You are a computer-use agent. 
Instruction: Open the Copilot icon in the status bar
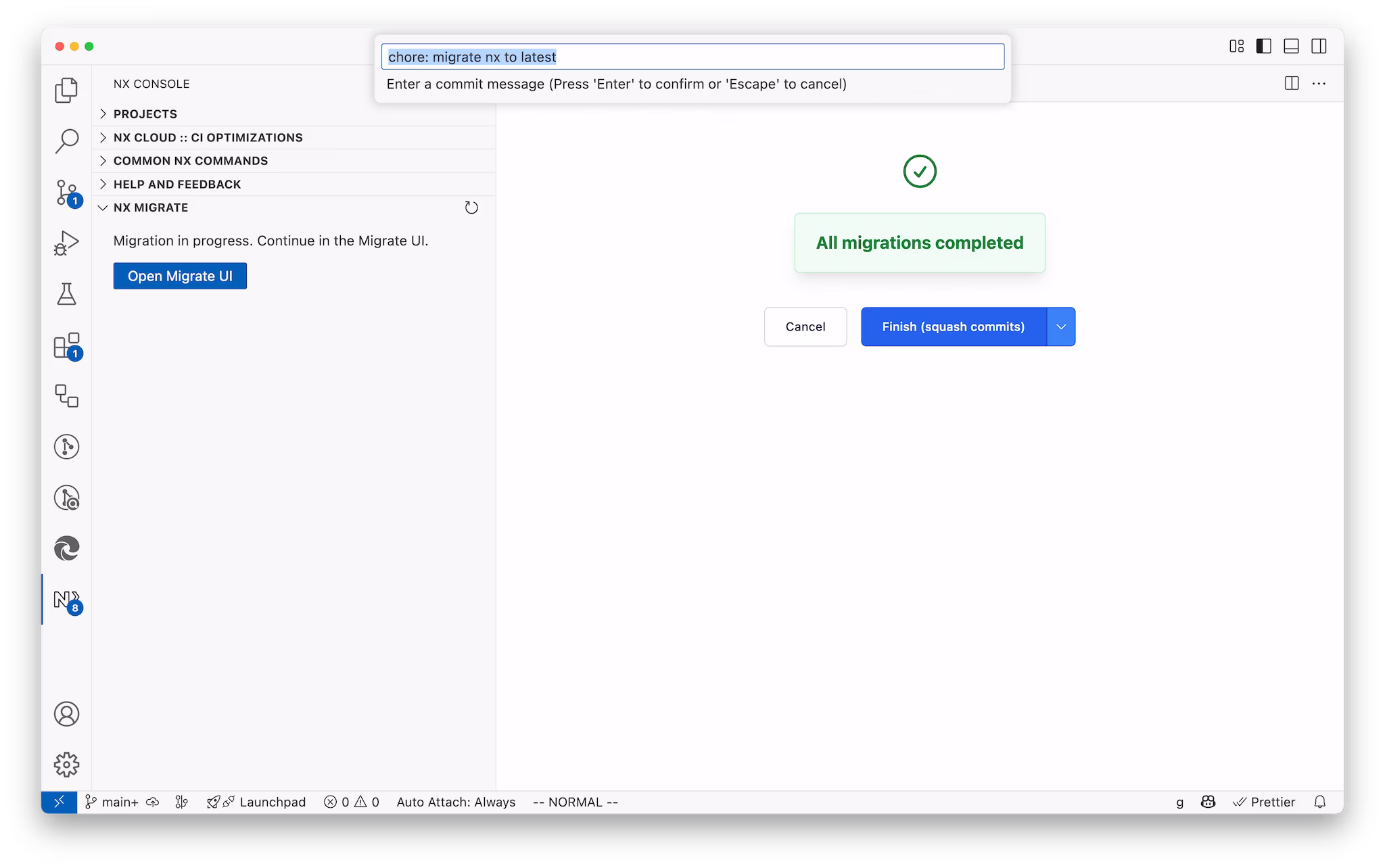click(x=1208, y=802)
